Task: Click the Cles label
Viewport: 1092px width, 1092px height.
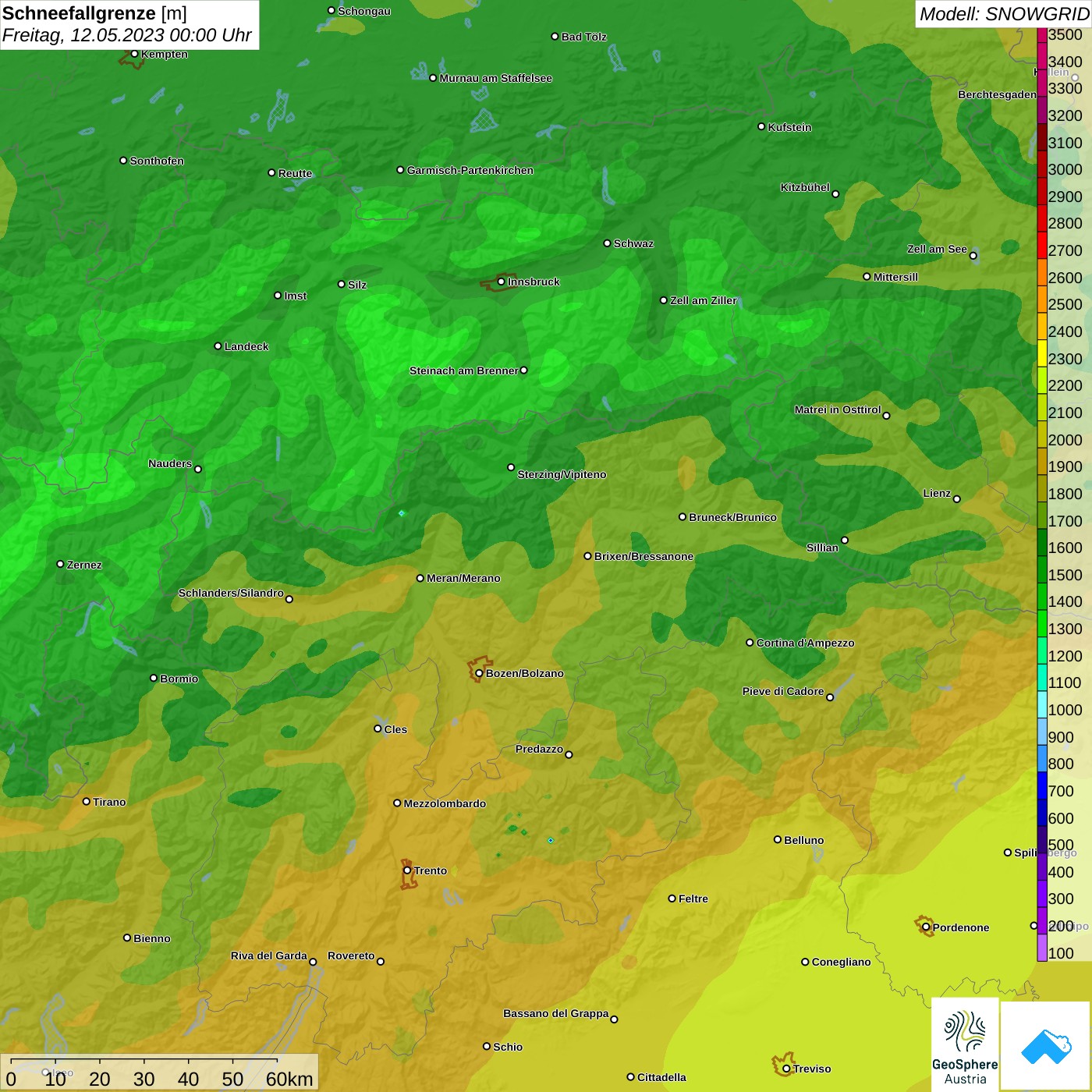Action: 395,729
